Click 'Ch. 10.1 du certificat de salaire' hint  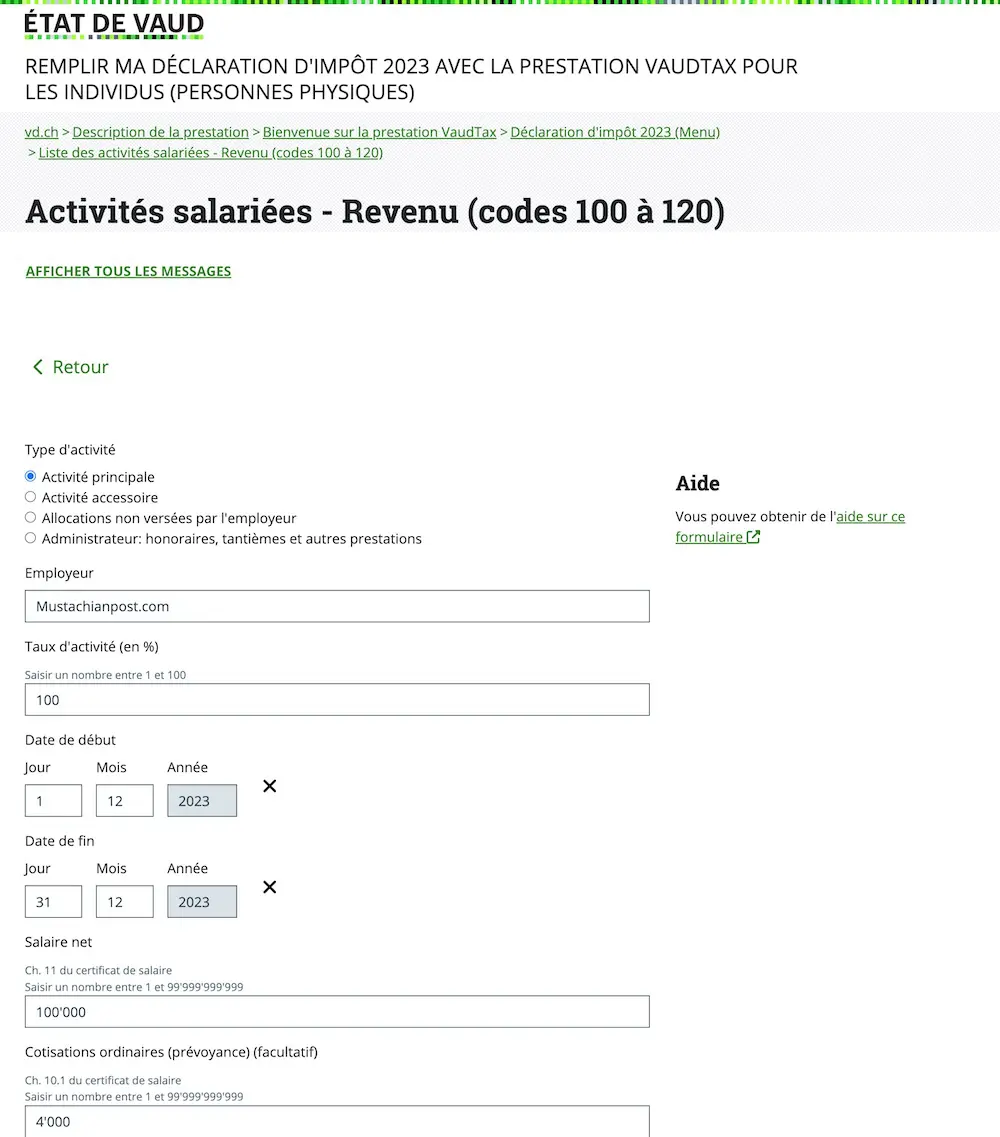[x=103, y=1080]
